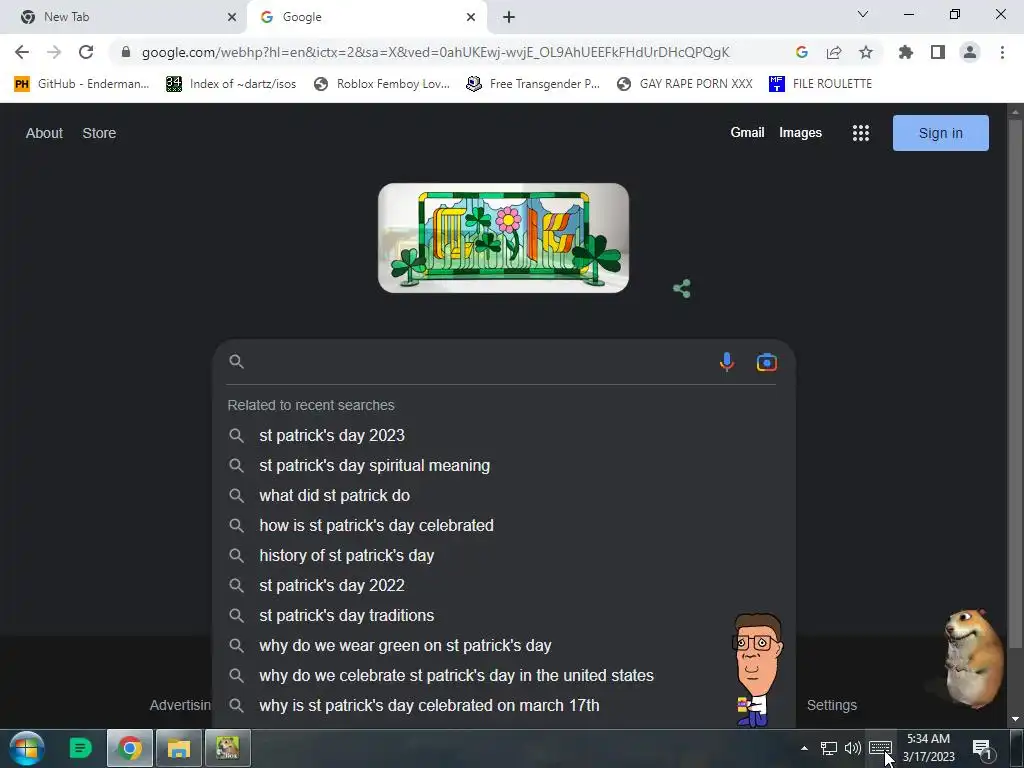The image size is (1024, 768).
Task: Toggle the Chrome side panel icon
Action: 938,52
